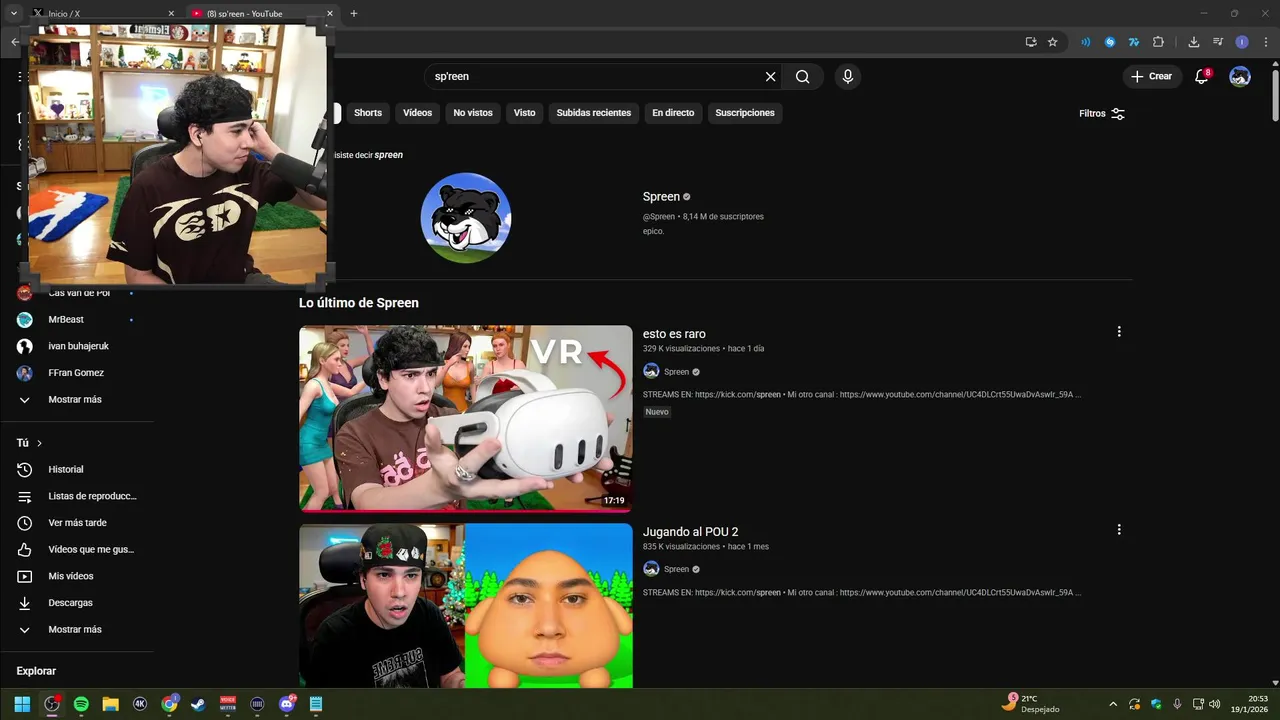Viewport: 1280px width, 720px height.
Task: Open the YouTube account avatar menu
Action: click(1240, 77)
